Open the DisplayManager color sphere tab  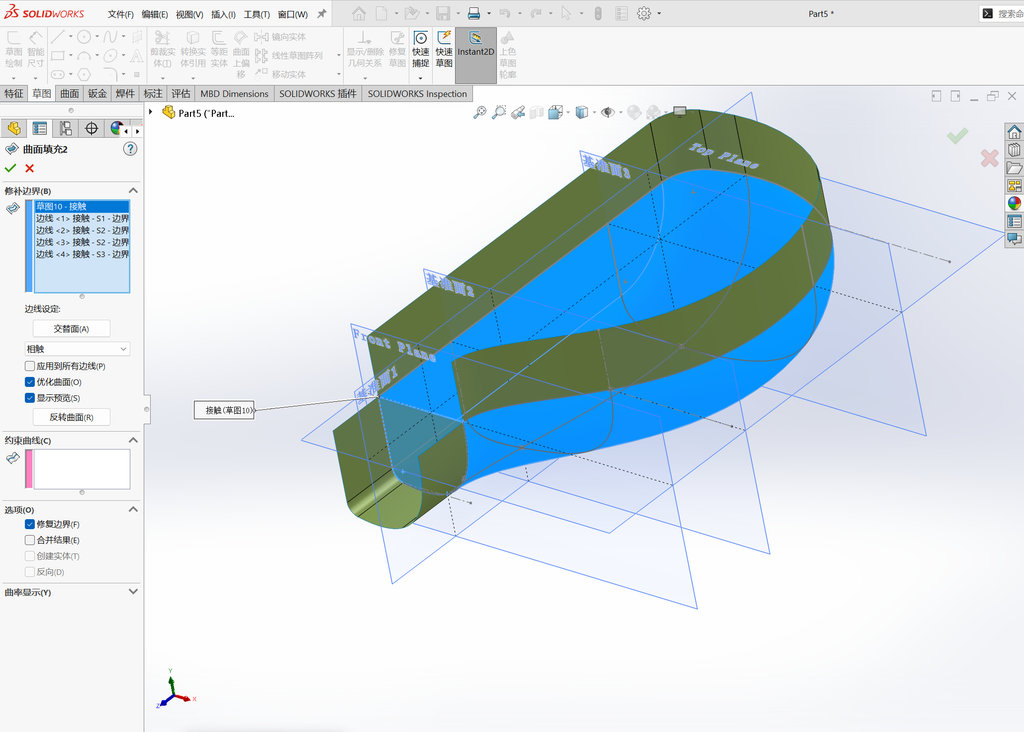click(x=116, y=129)
